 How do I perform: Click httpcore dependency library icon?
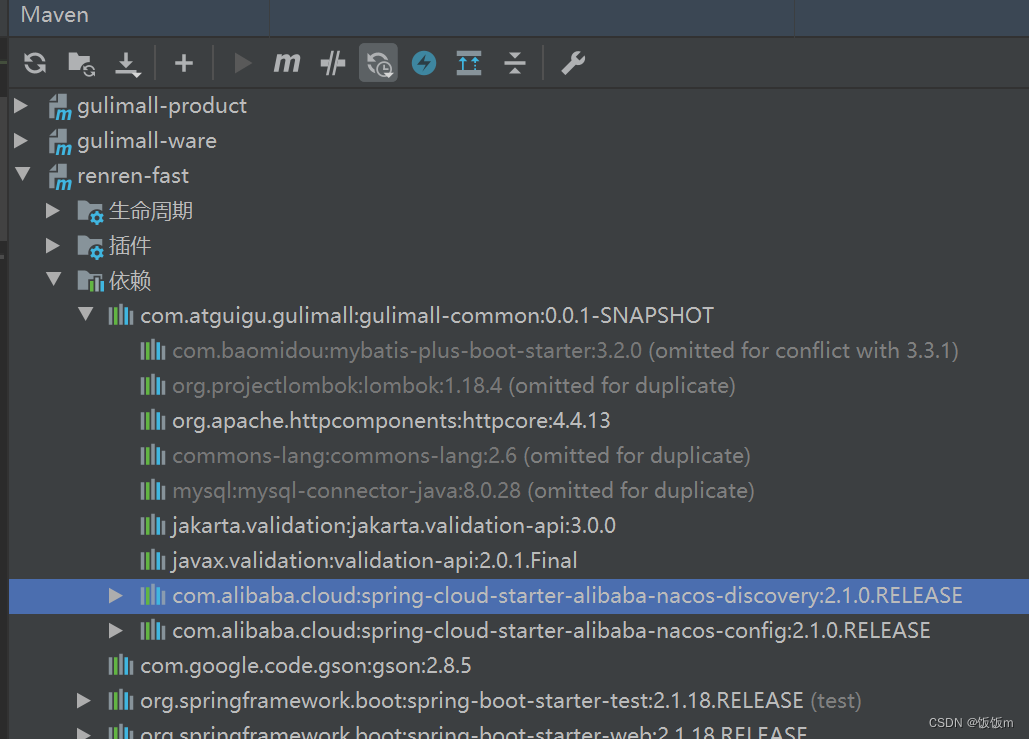click(152, 421)
